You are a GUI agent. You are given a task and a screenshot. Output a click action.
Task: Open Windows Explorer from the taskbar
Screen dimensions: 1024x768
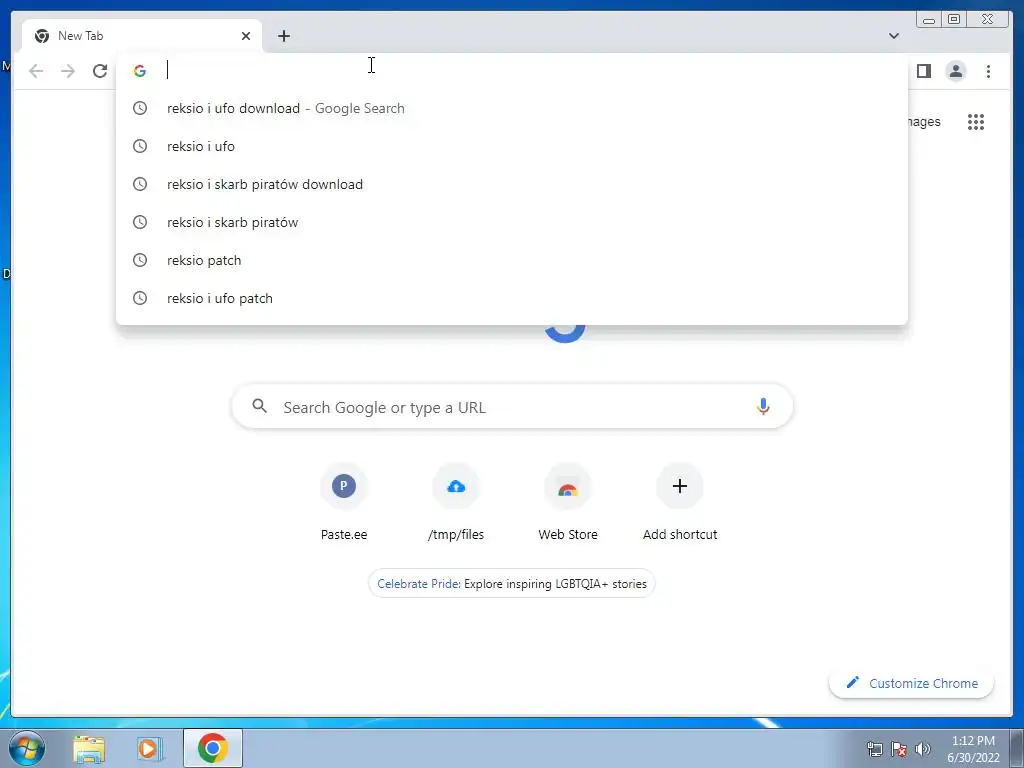(89, 748)
